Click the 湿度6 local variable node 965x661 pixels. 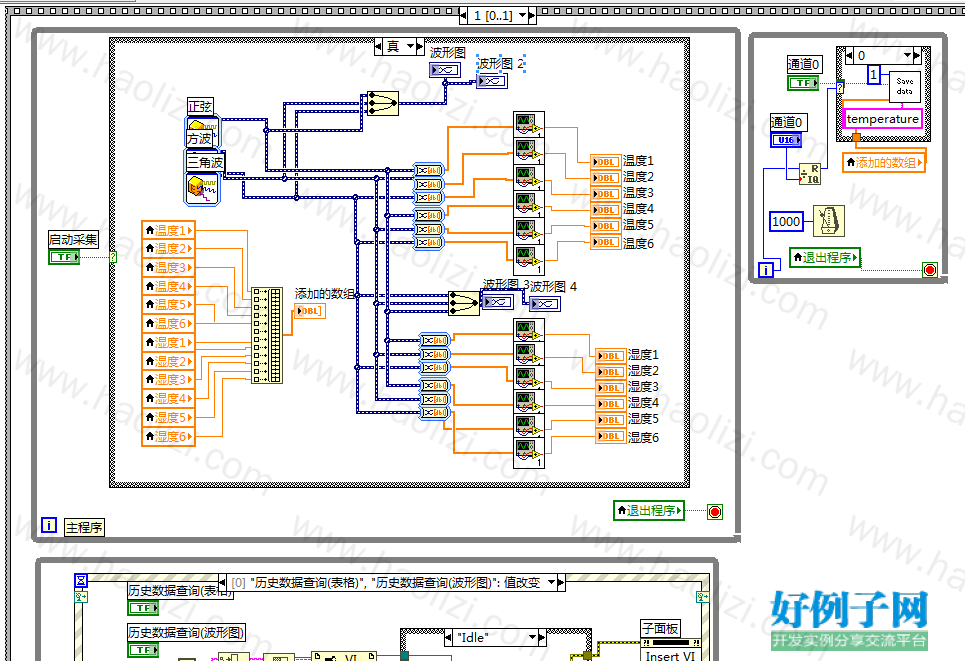pos(168,436)
